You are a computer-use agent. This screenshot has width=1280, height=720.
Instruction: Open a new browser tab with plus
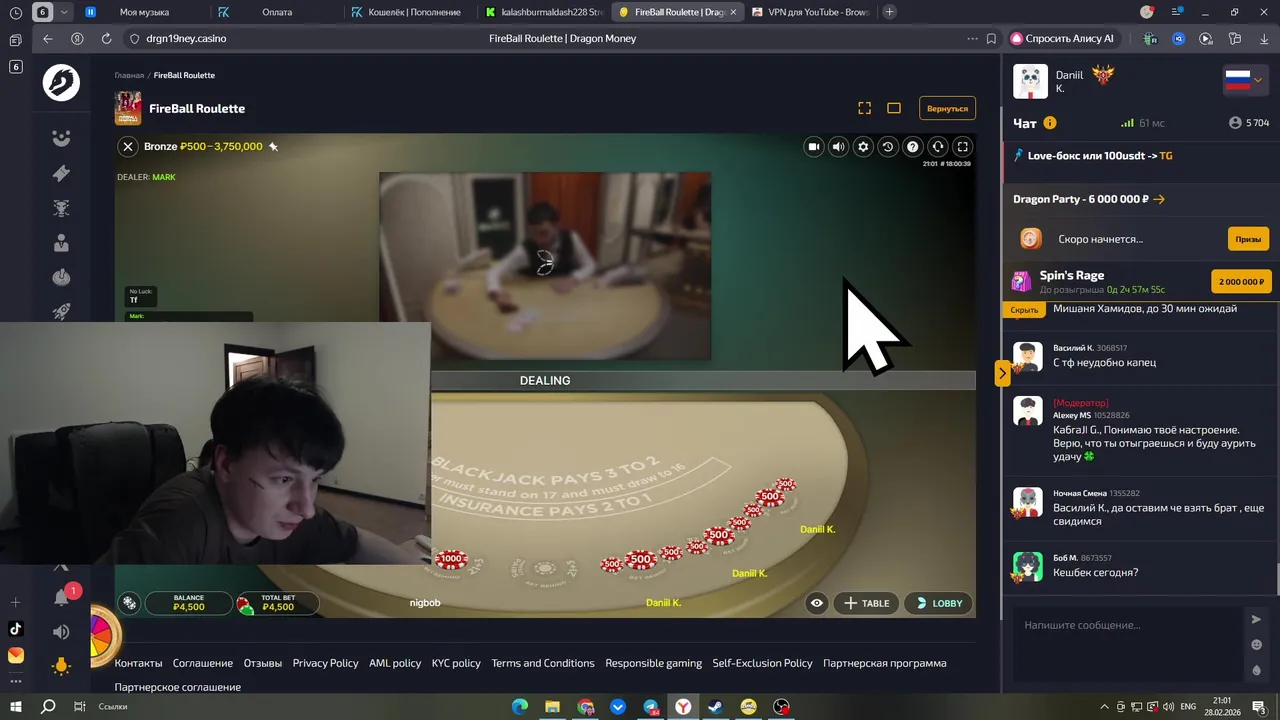889,12
